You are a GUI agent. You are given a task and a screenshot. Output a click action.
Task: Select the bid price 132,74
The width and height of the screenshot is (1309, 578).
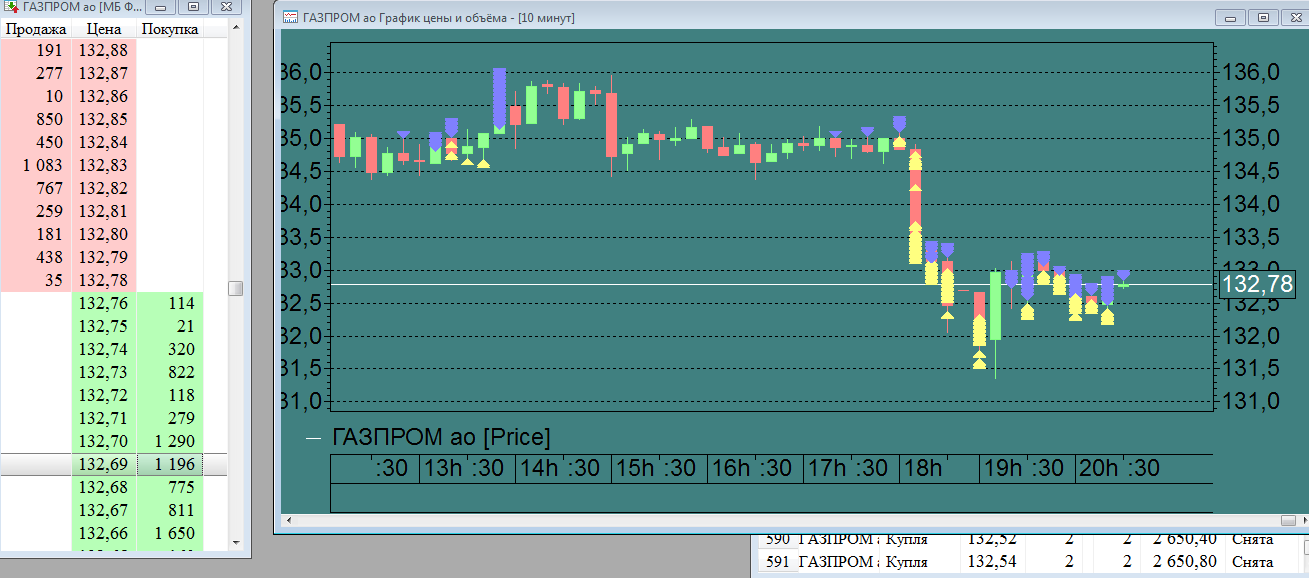tap(103, 349)
